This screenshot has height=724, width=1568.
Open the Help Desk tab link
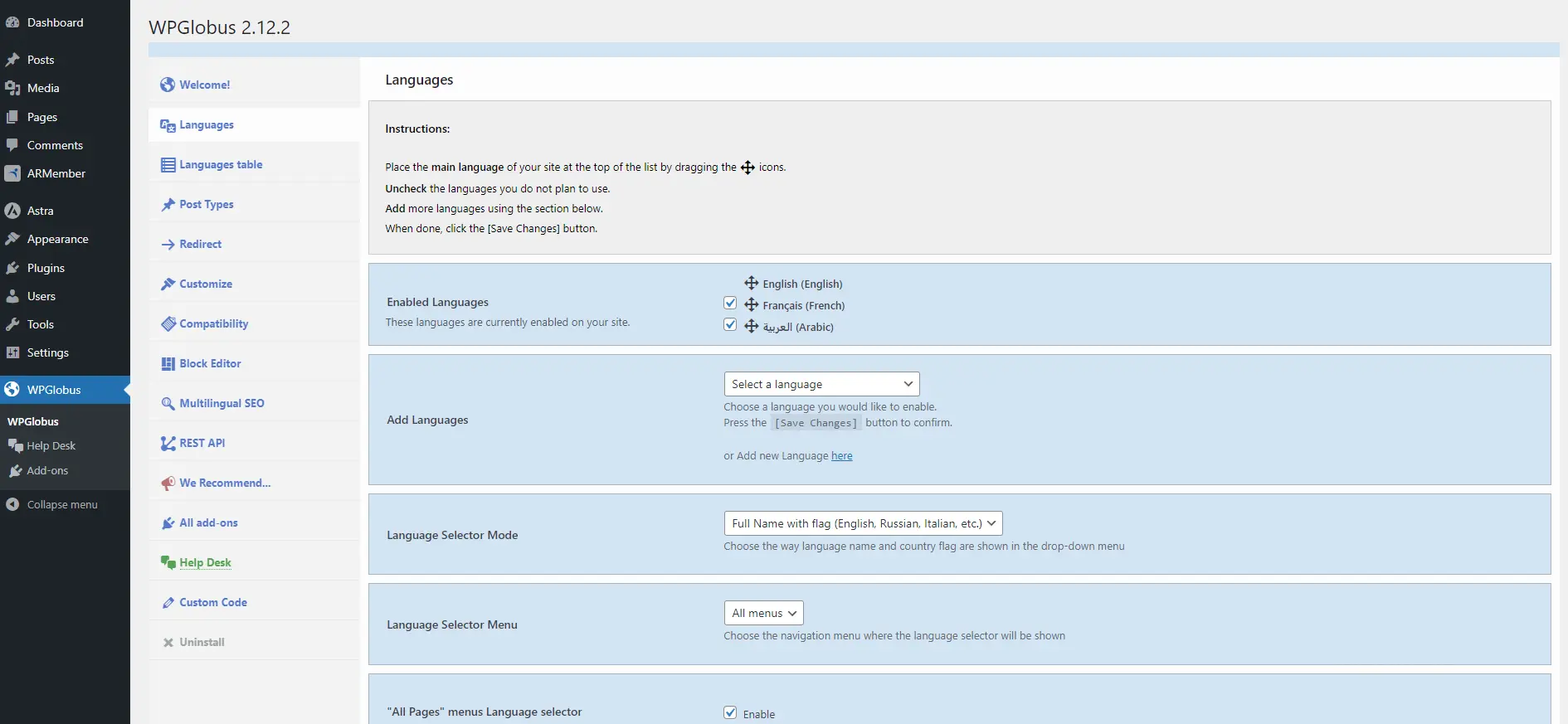coord(205,562)
